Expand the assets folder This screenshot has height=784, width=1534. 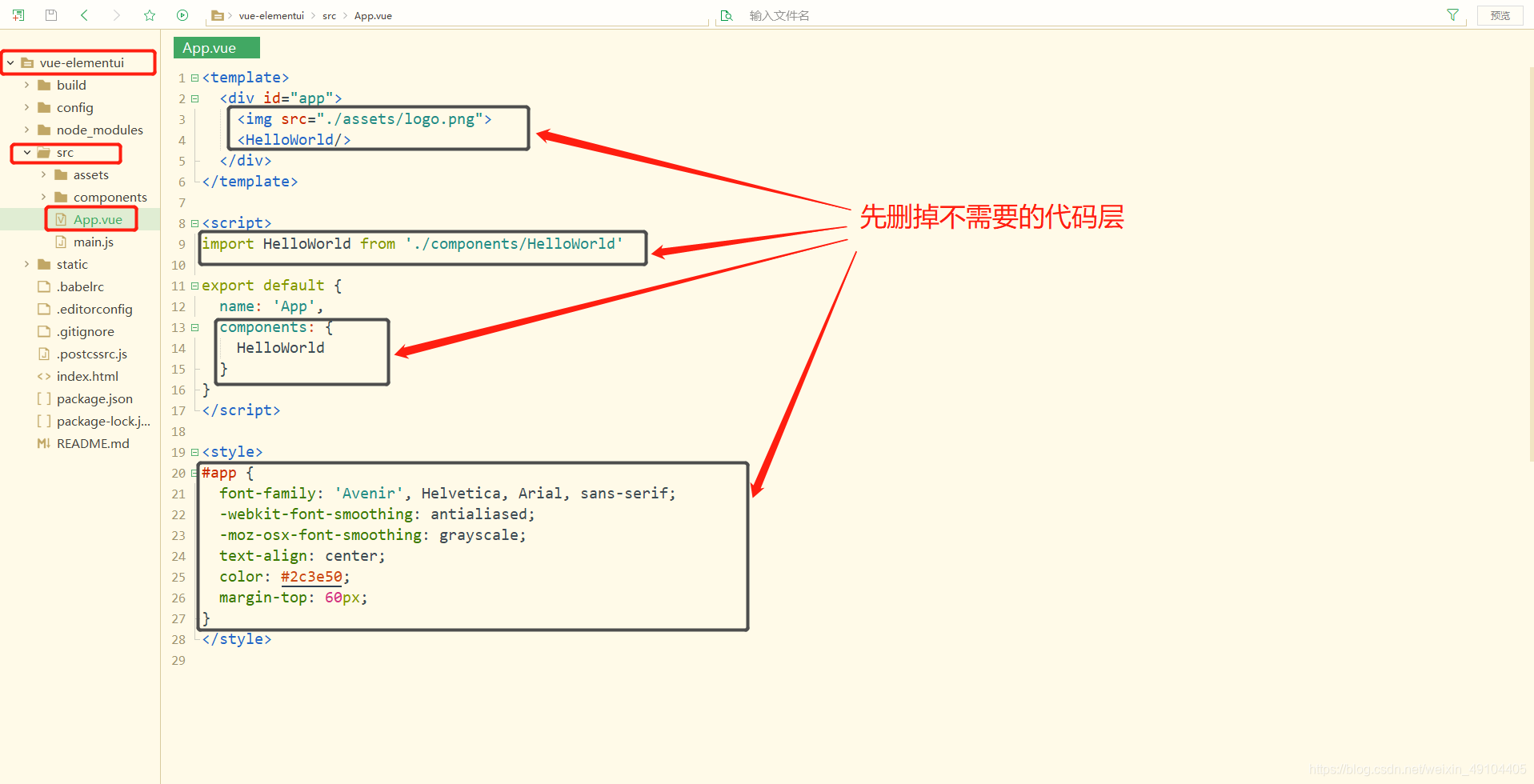tap(43, 174)
